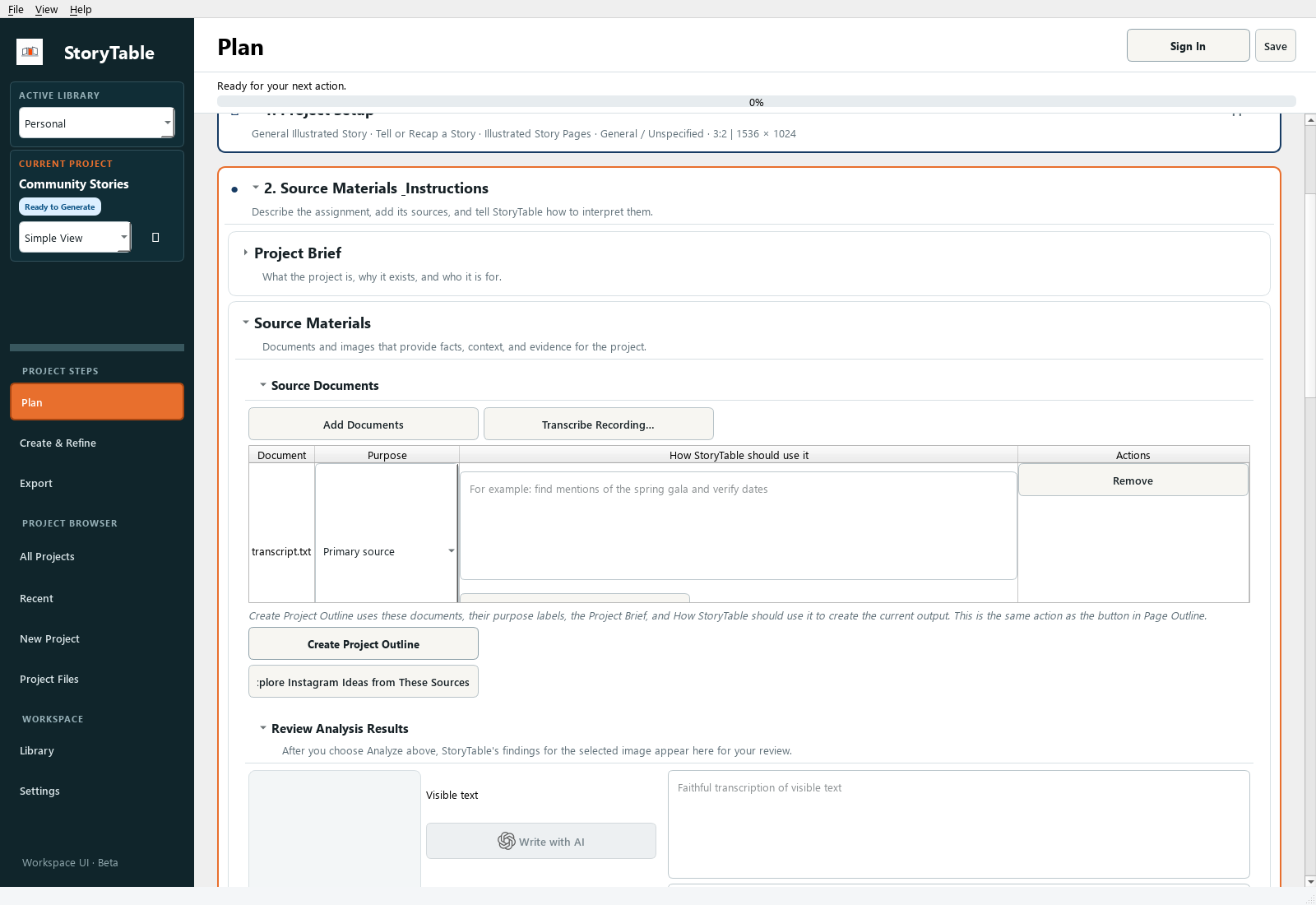Click the Ready to Generate status badge
1316x905 pixels.
pyautogui.click(x=60, y=207)
